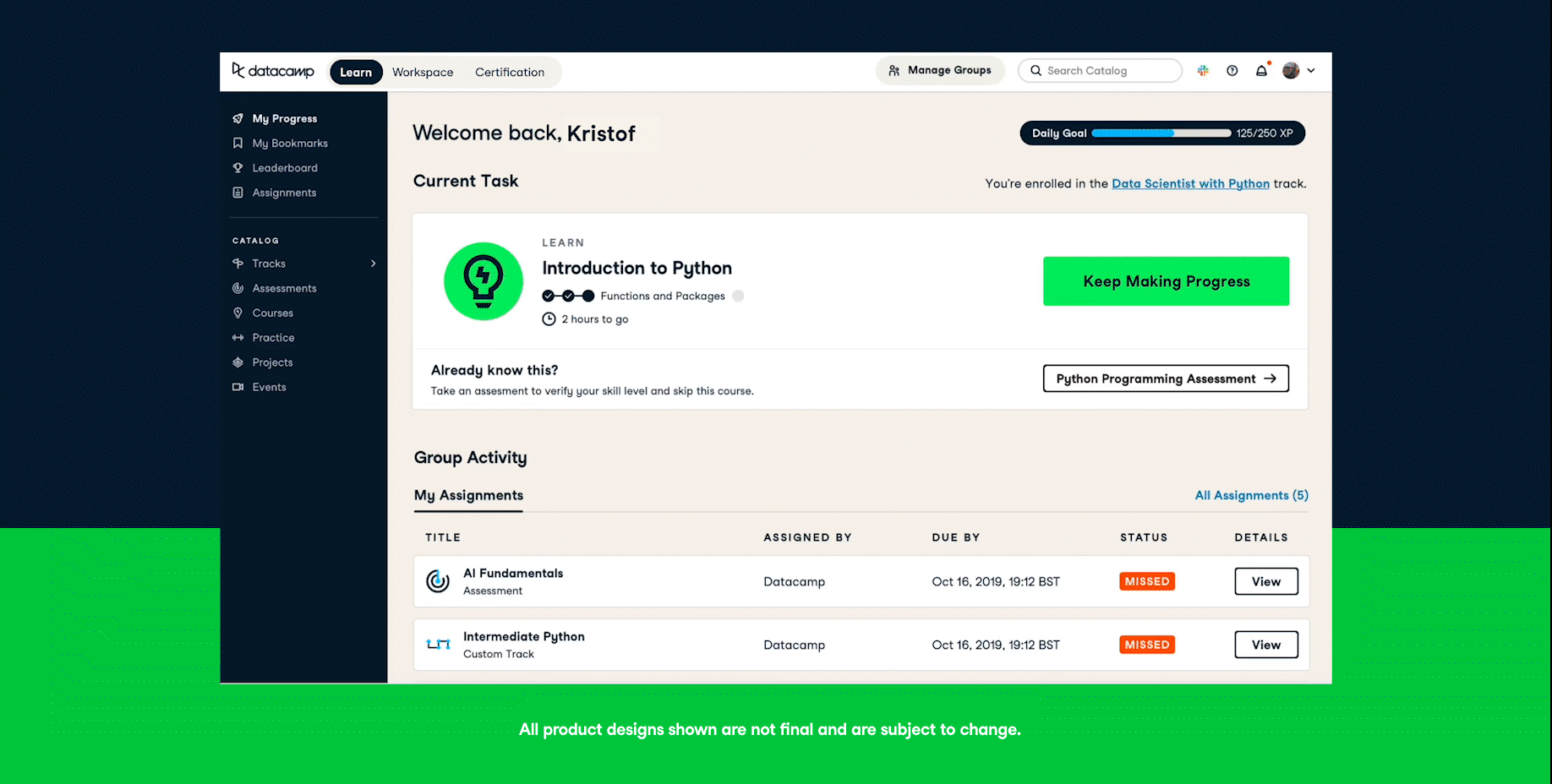Screen dimensions: 1552x784
Task: Click Manage Groups button
Action: 940,71
